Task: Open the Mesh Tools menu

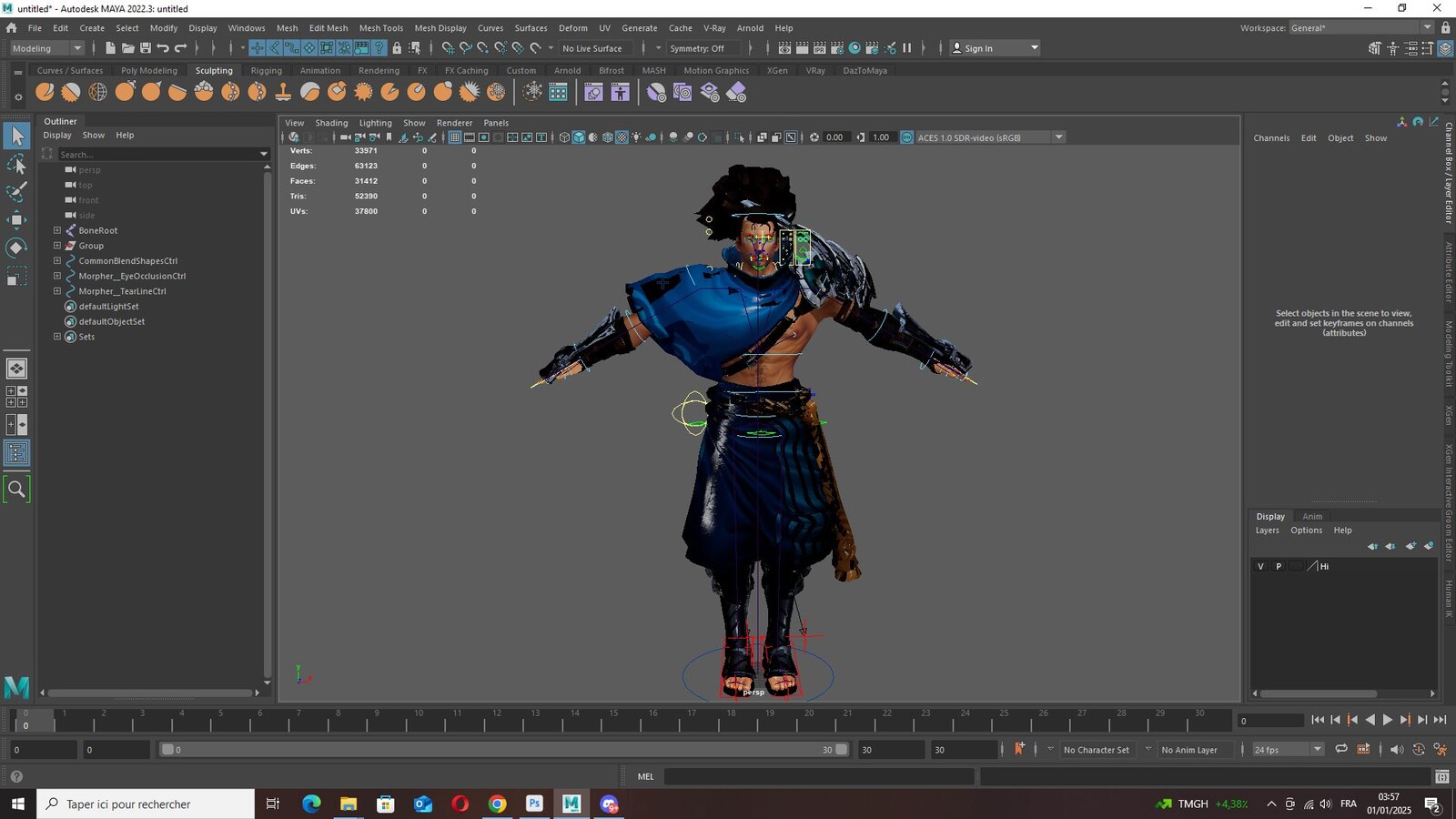Action: pyautogui.click(x=380, y=28)
